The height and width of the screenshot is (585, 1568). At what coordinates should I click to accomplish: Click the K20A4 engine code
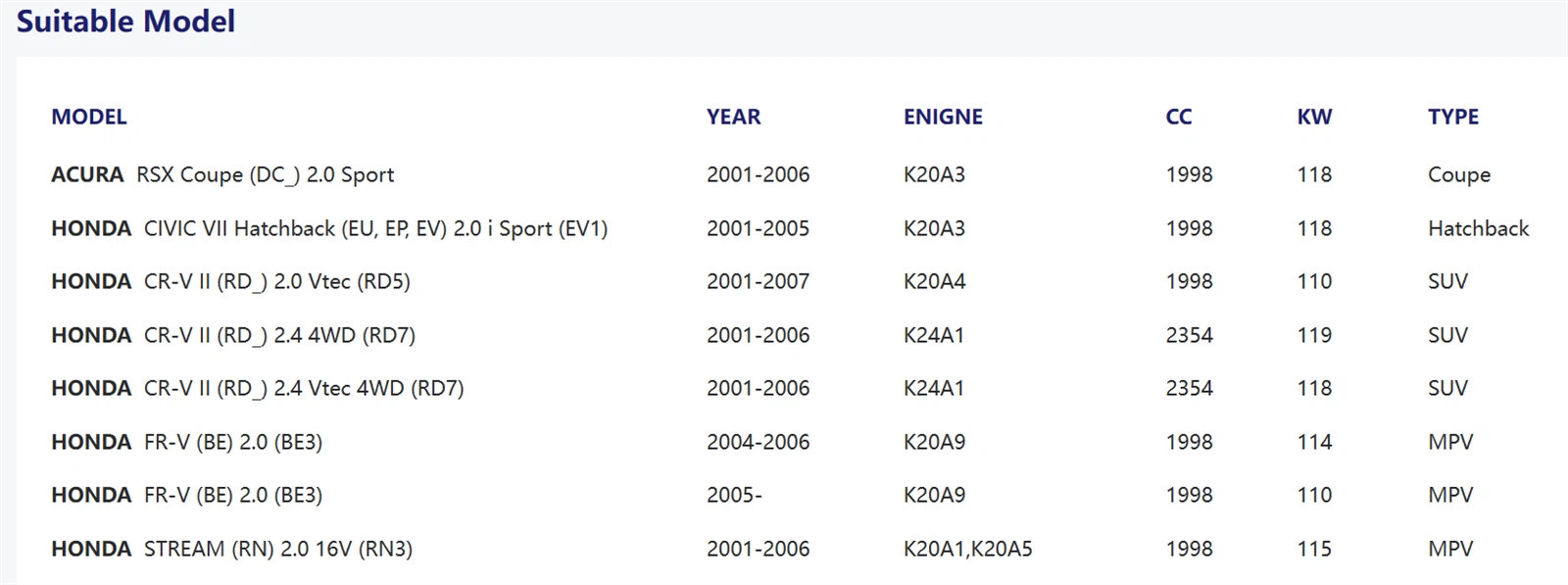(x=934, y=281)
